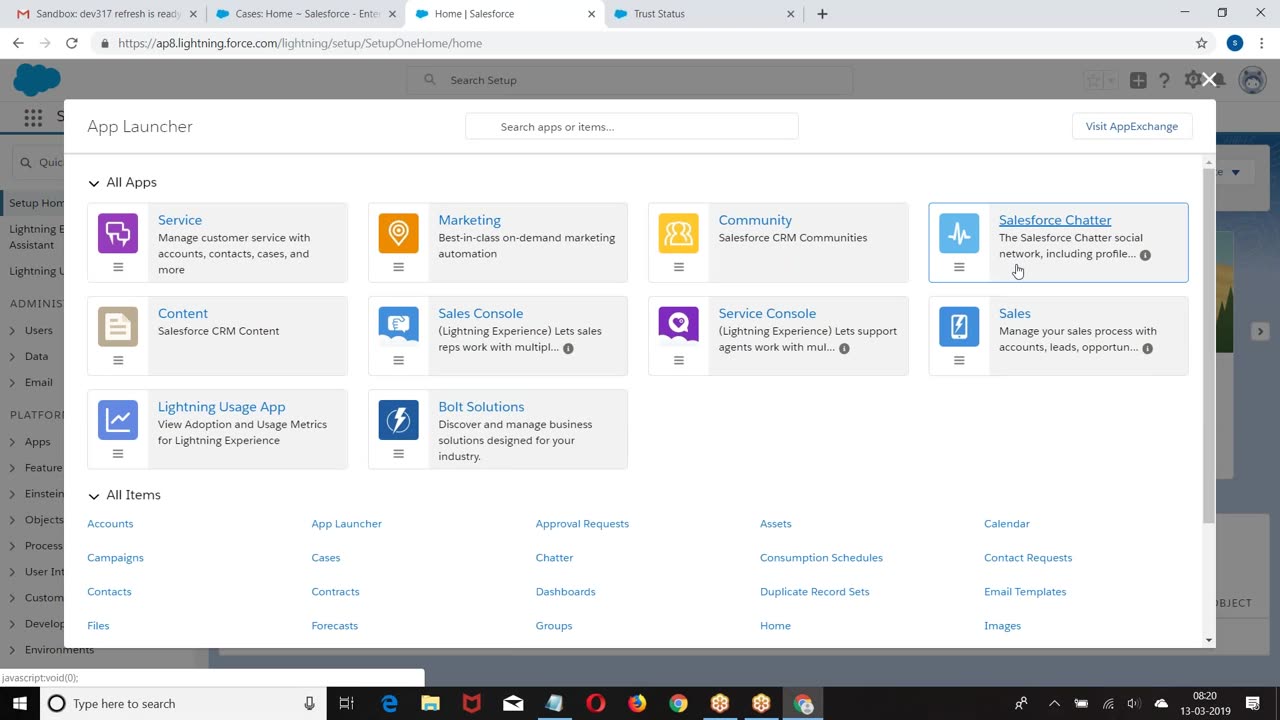Image resolution: width=1280 pixels, height=720 pixels.
Task: Open the Approval Requests link
Action: [x=582, y=524]
